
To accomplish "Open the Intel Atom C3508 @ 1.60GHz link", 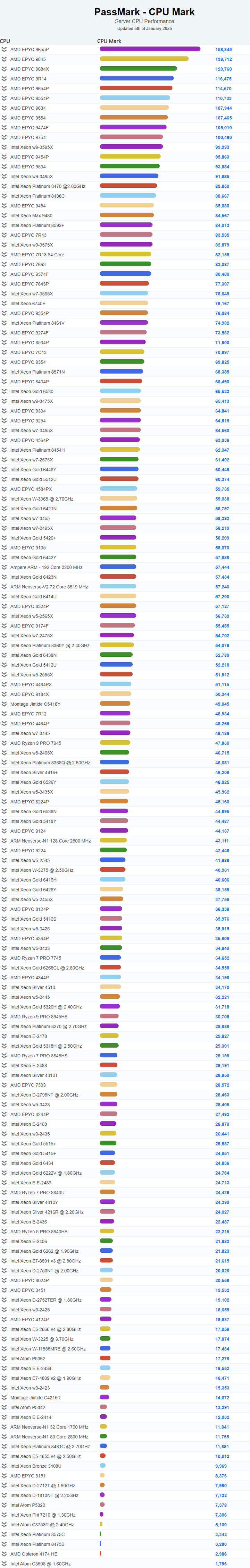I will 40,1564.
